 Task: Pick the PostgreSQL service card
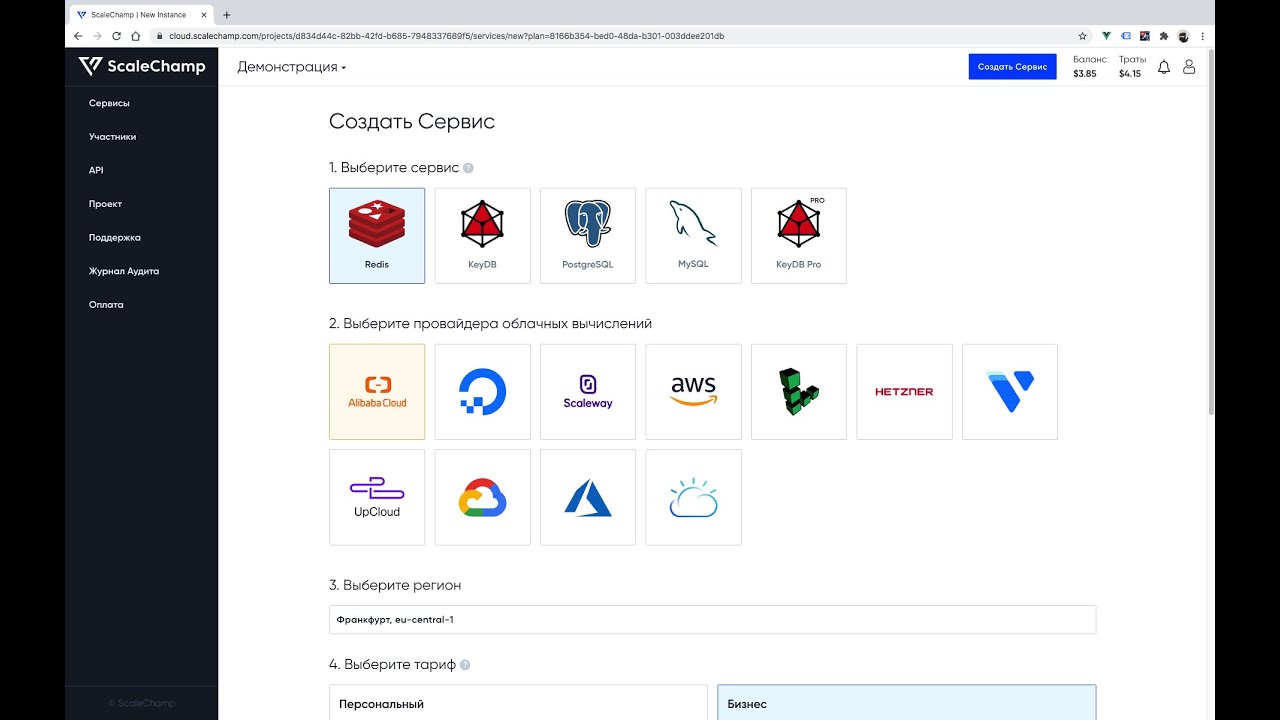pos(588,236)
